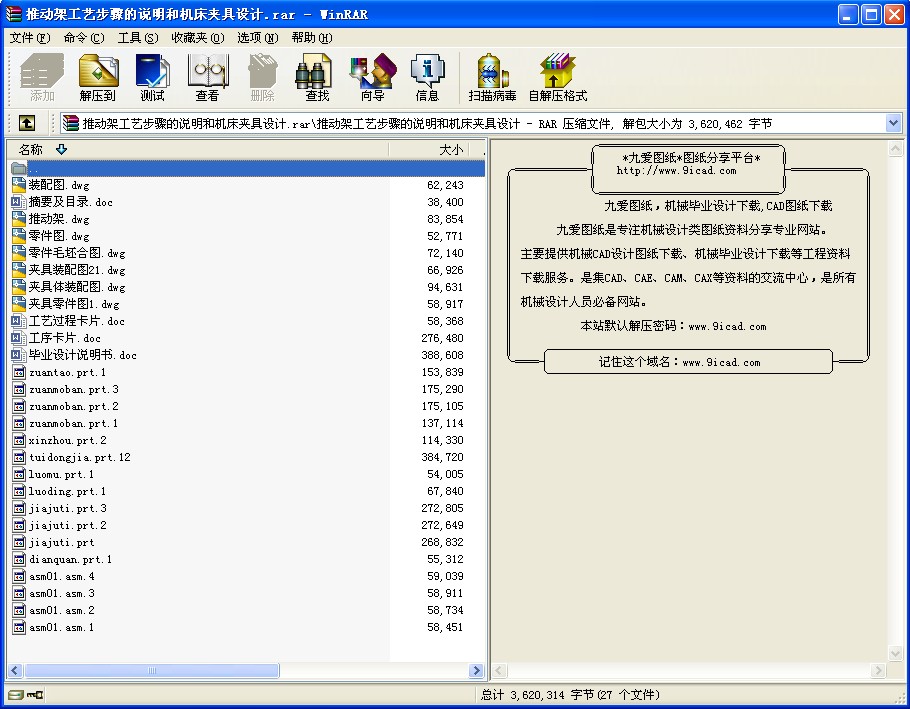Click the 查找 (Find) binoculars icon

pos(316,78)
